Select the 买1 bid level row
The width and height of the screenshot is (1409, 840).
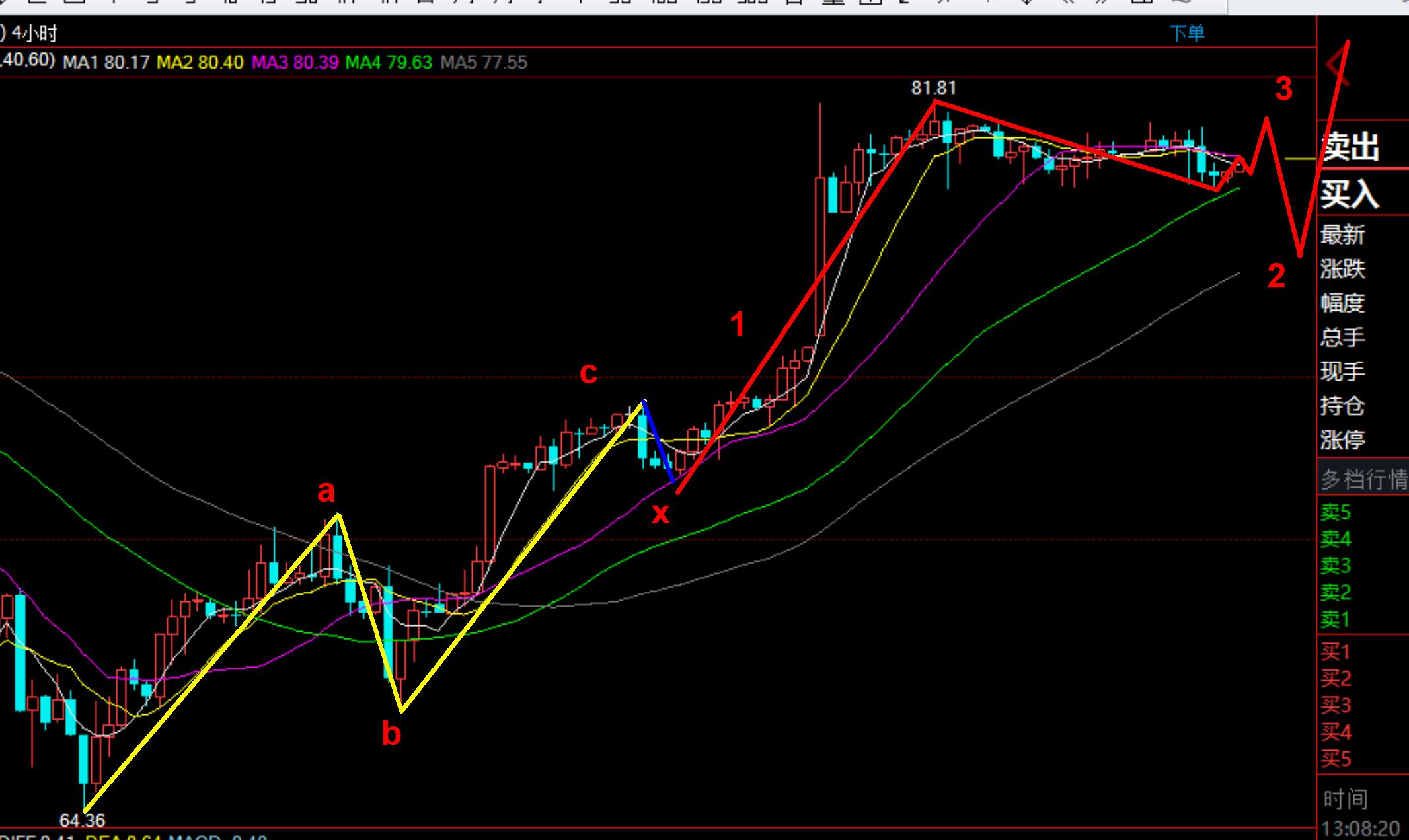point(1336,652)
